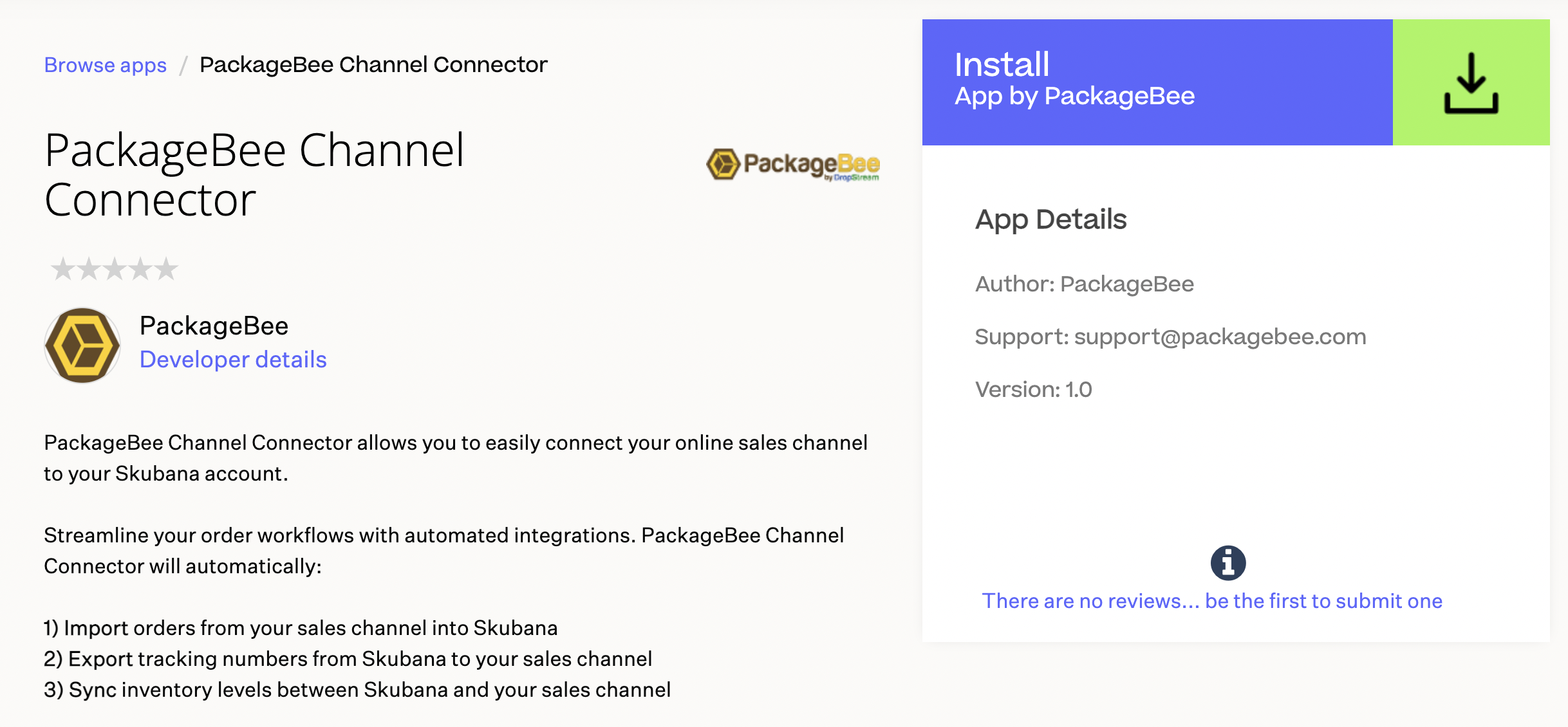Click the Author: PackageBee line
Image resolution: width=1568 pixels, height=727 pixels.
point(1084,284)
